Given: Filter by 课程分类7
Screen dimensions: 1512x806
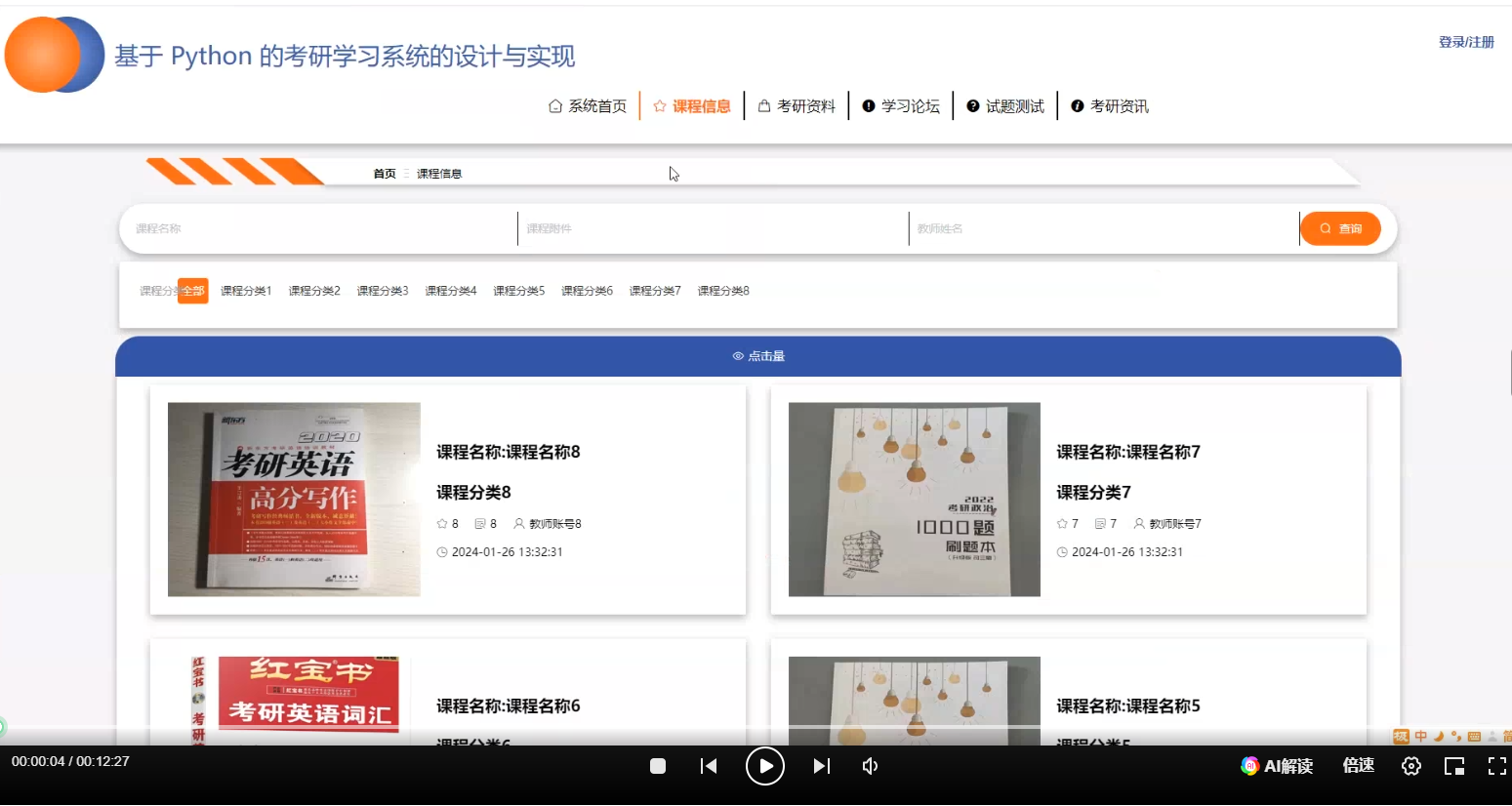Looking at the screenshot, I should (x=655, y=291).
